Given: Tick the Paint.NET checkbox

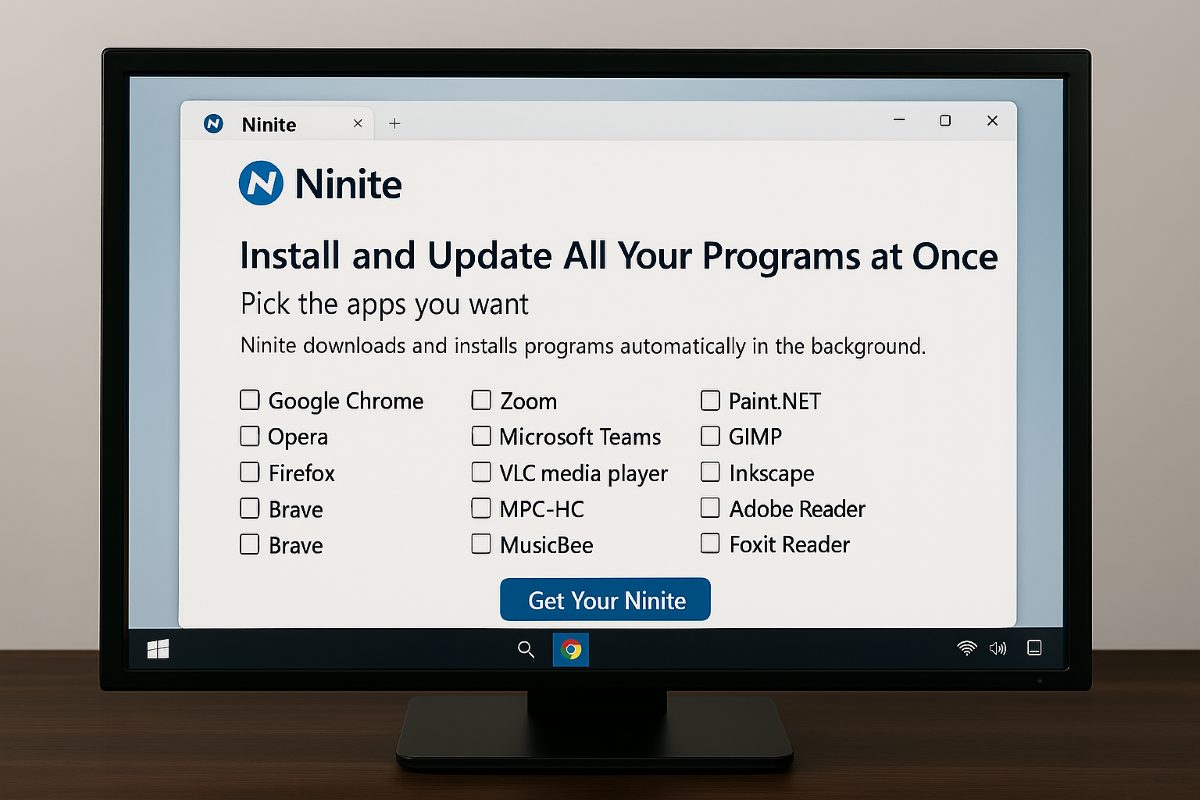Looking at the screenshot, I should 710,400.
